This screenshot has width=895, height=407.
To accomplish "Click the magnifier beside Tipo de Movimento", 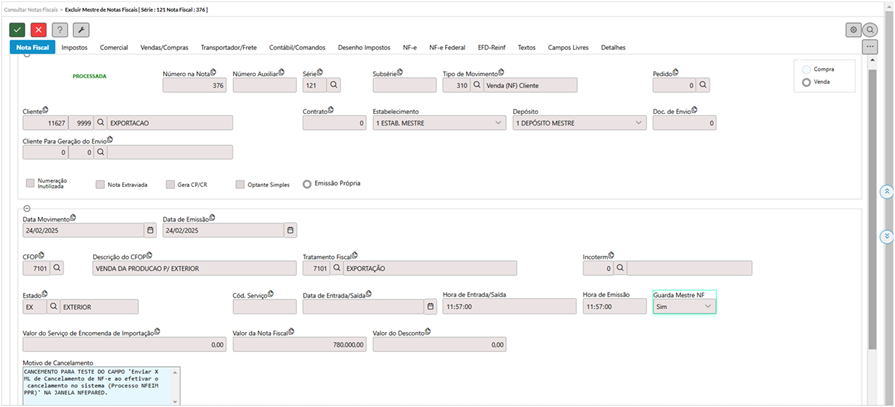I will [477, 85].
